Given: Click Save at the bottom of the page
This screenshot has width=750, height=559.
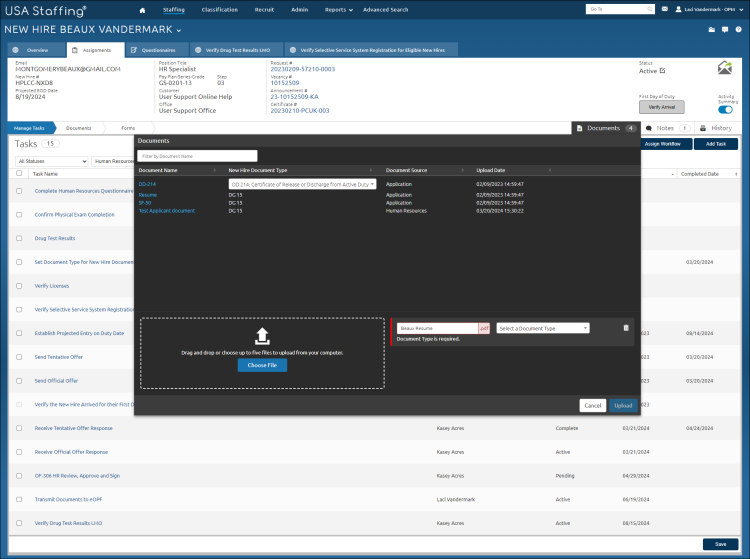Looking at the screenshot, I should [x=720, y=544].
